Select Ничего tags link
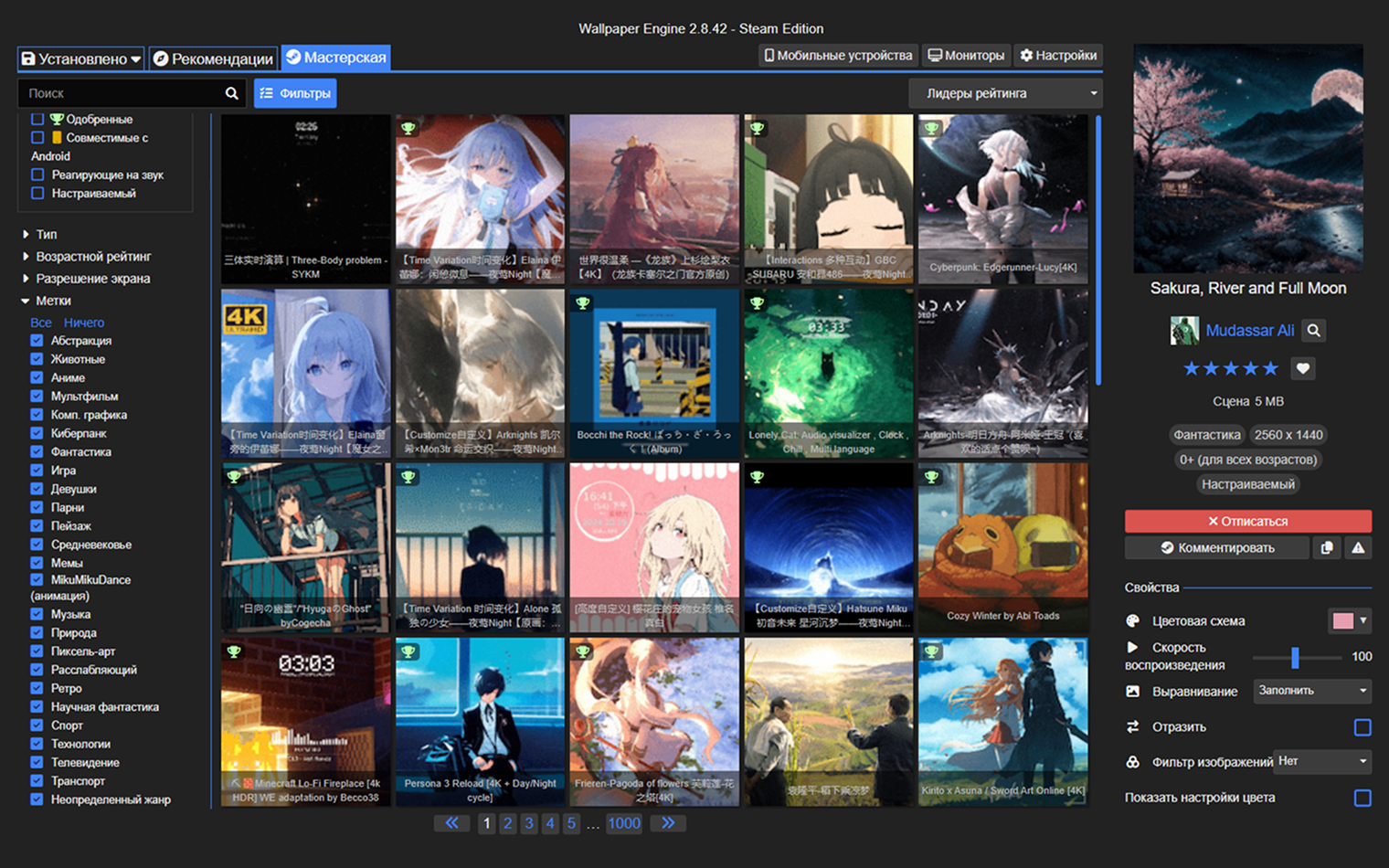The width and height of the screenshot is (1389, 868). click(x=84, y=323)
